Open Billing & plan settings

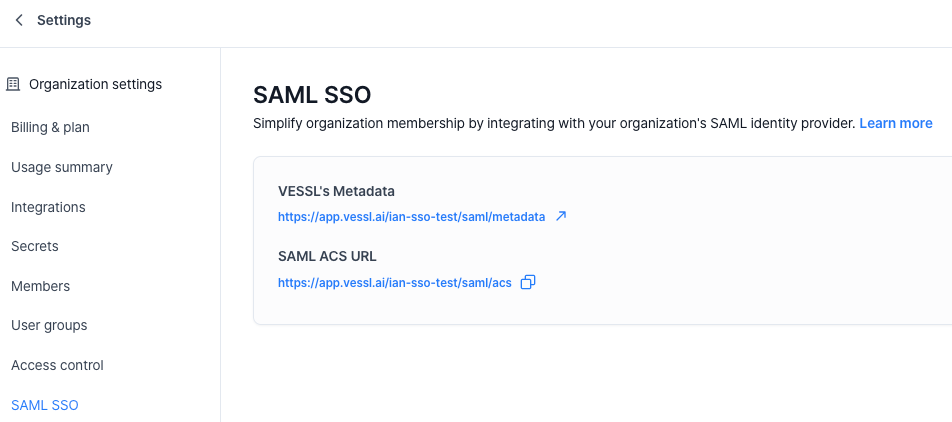click(x=57, y=127)
